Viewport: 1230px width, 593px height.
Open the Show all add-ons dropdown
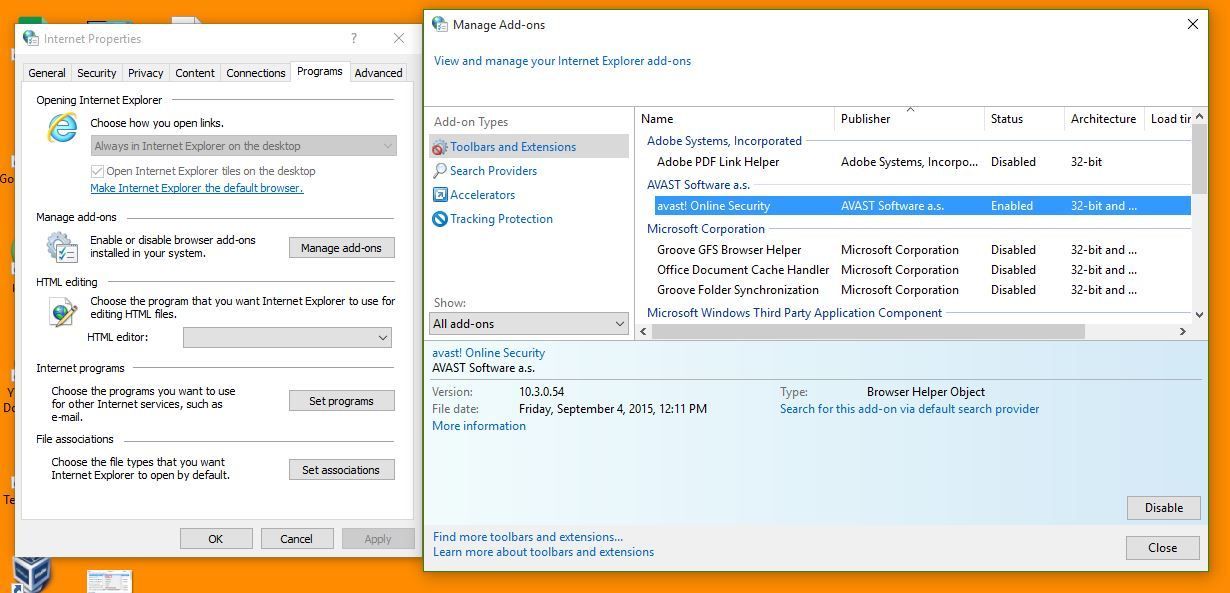[529, 324]
